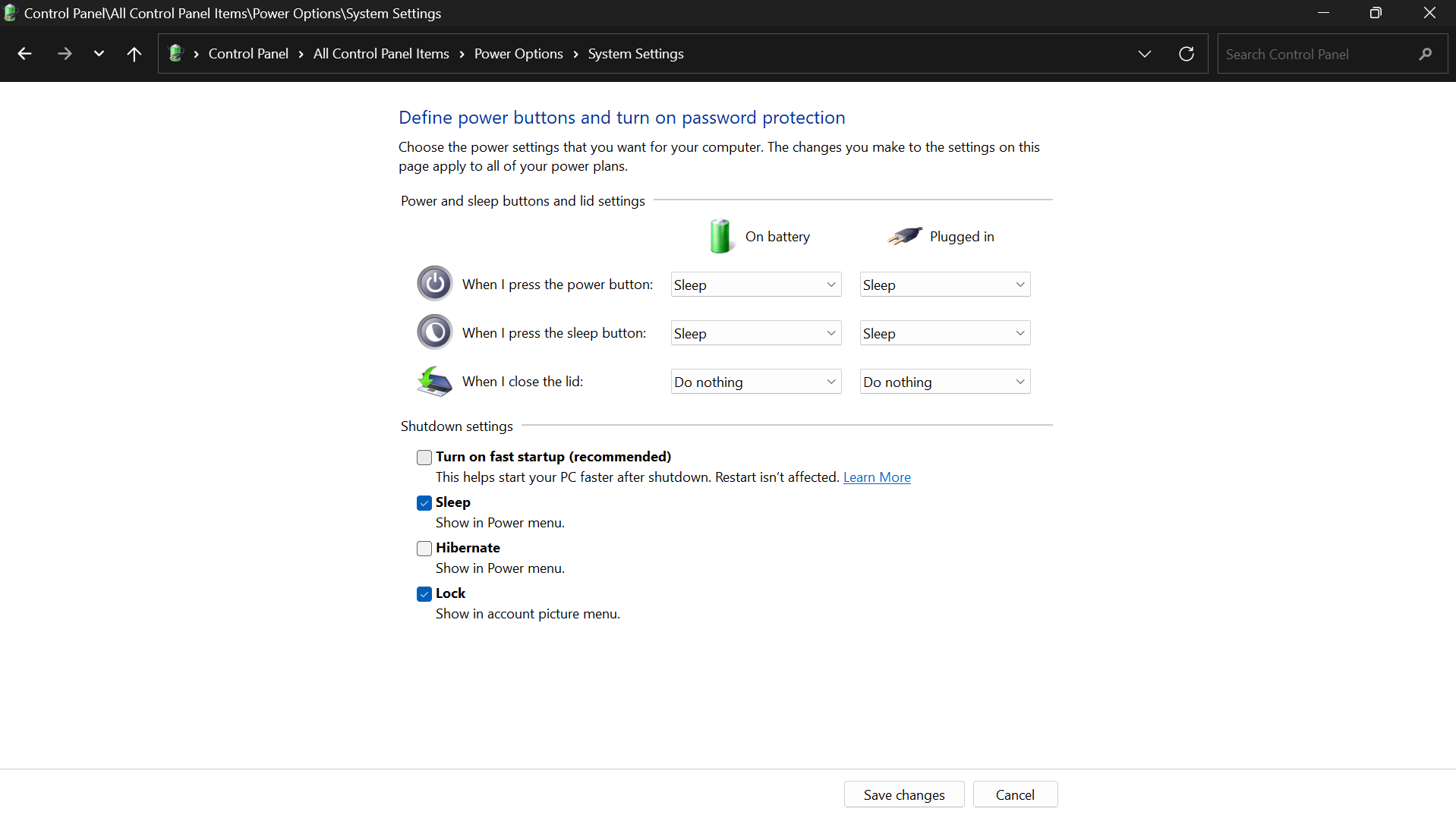Uncheck the Sleep checkbox
This screenshot has width=1456, height=818.
(424, 502)
